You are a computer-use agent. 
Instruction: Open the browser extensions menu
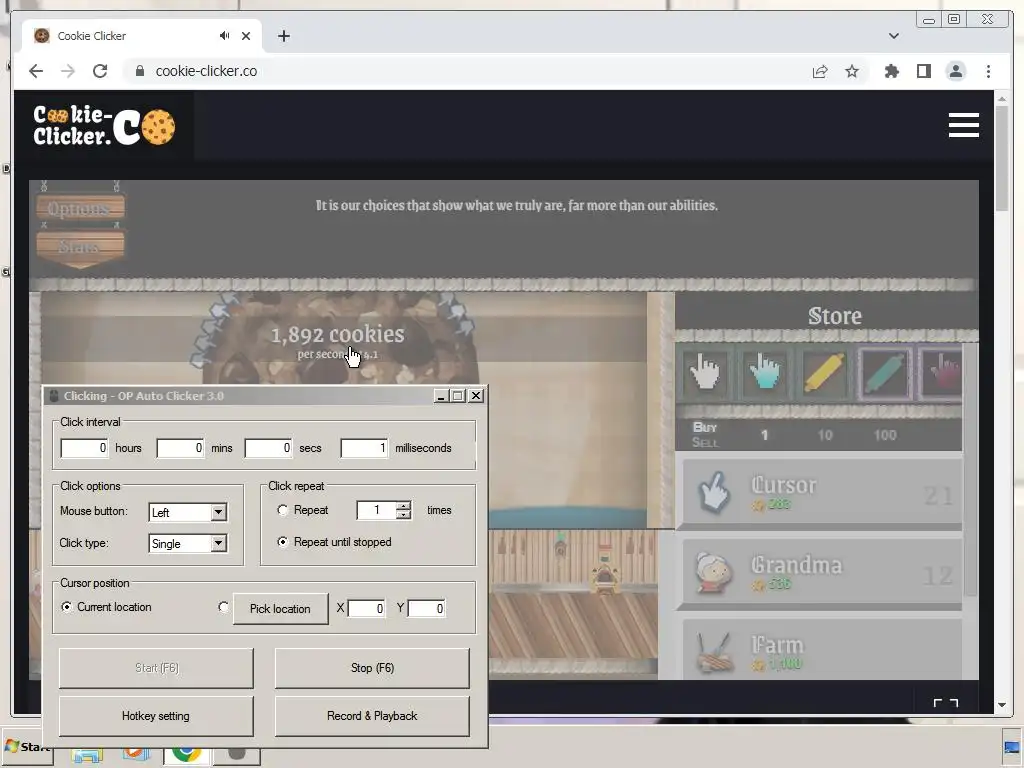coord(891,71)
